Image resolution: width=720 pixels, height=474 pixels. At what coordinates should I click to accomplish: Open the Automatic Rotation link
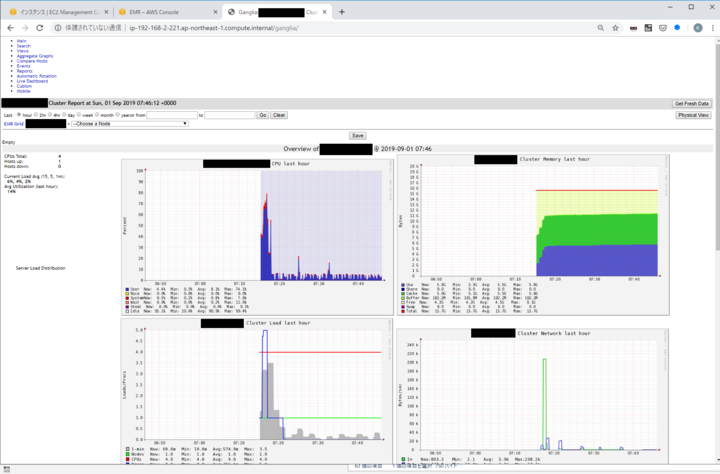pyautogui.click(x=37, y=76)
